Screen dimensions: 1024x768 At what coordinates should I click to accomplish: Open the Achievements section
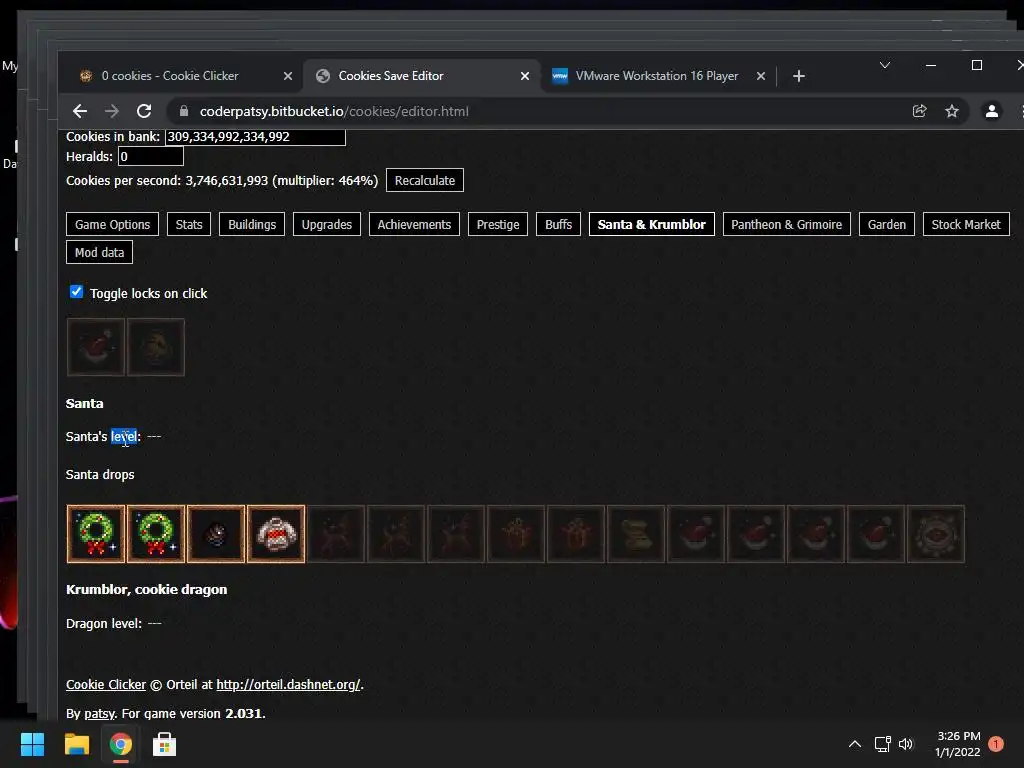click(x=414, y=224)
